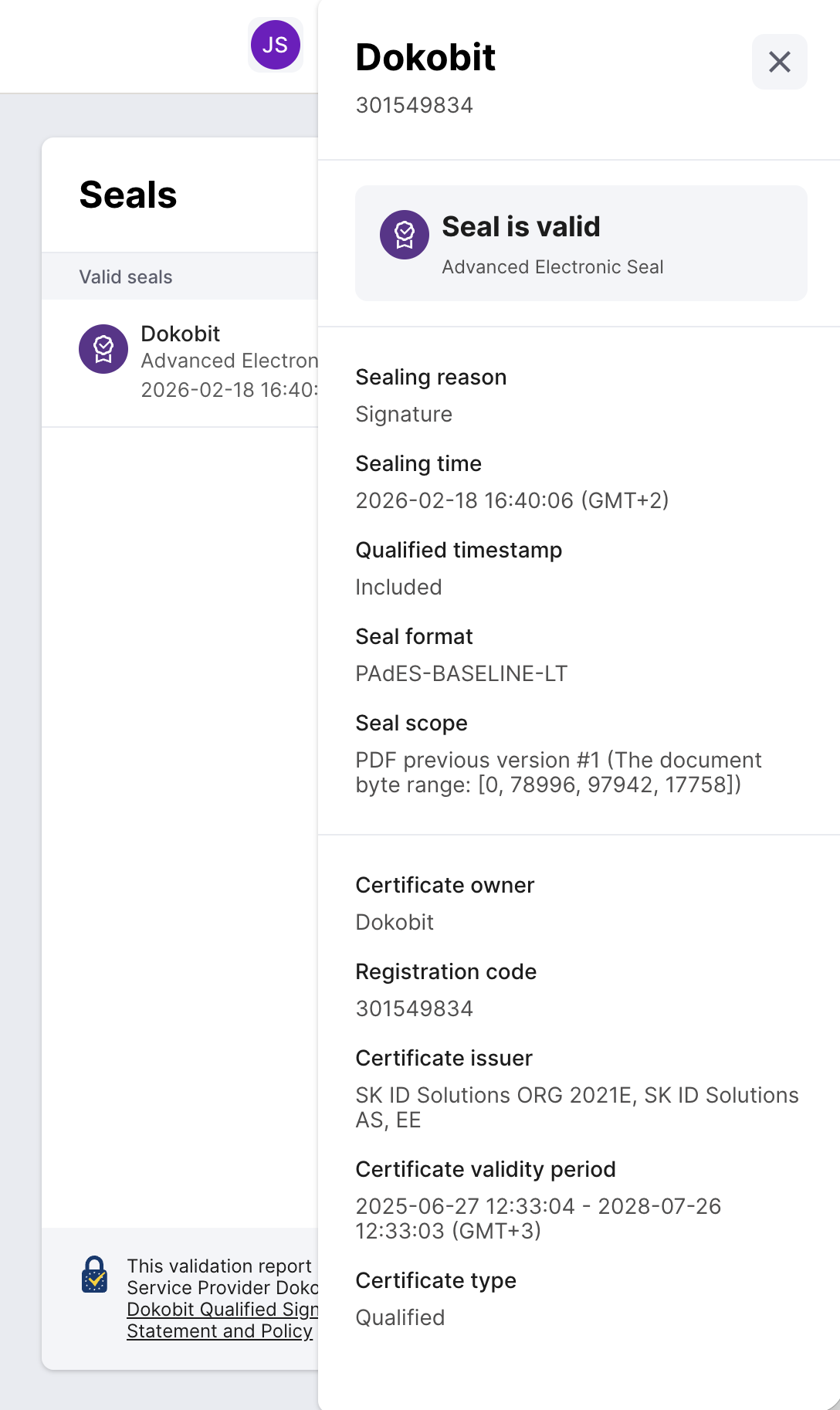Click the seal badge icon in Seal is valid banner
Image resolution: width=840 pixels, height=1410 pixels.
(x=405, y=235)
